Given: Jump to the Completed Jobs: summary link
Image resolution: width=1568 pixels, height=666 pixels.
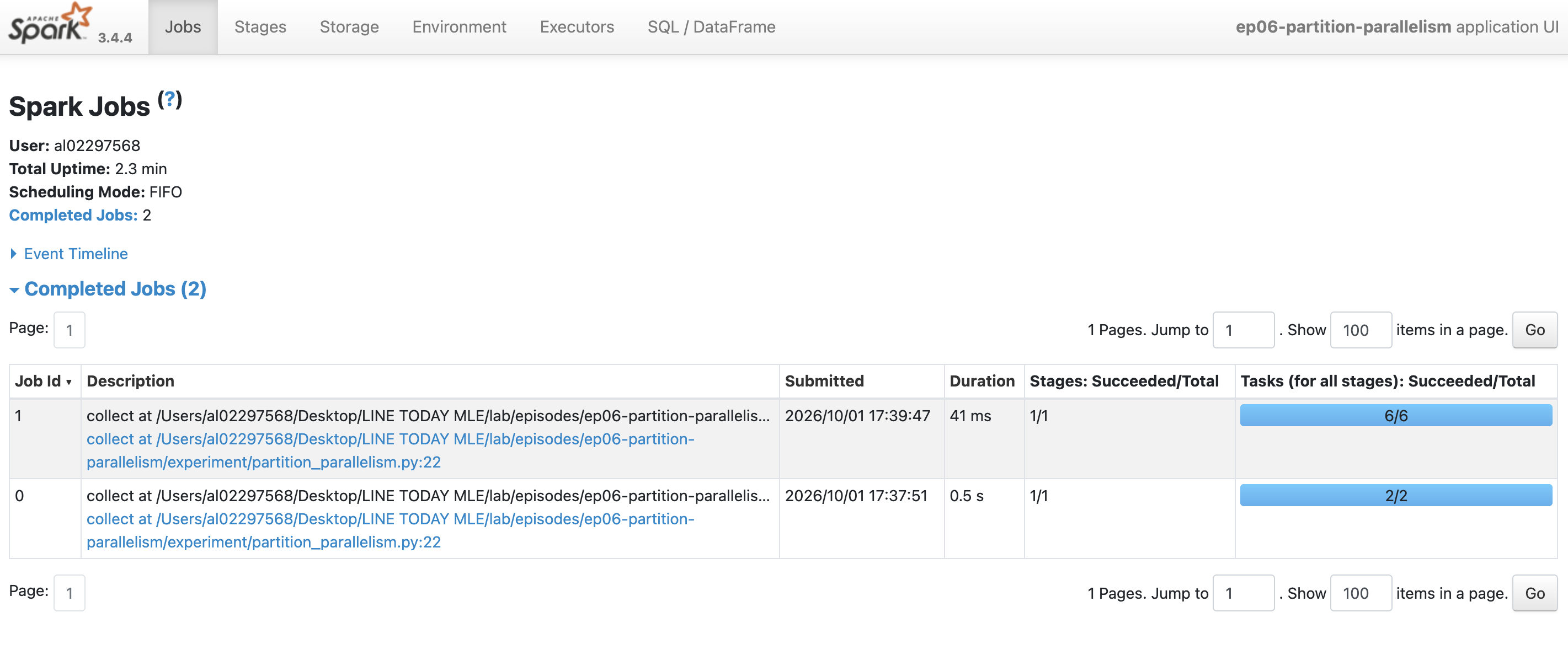Looking at the screenshot, I should pyautogui.click(x=73, y=216).
